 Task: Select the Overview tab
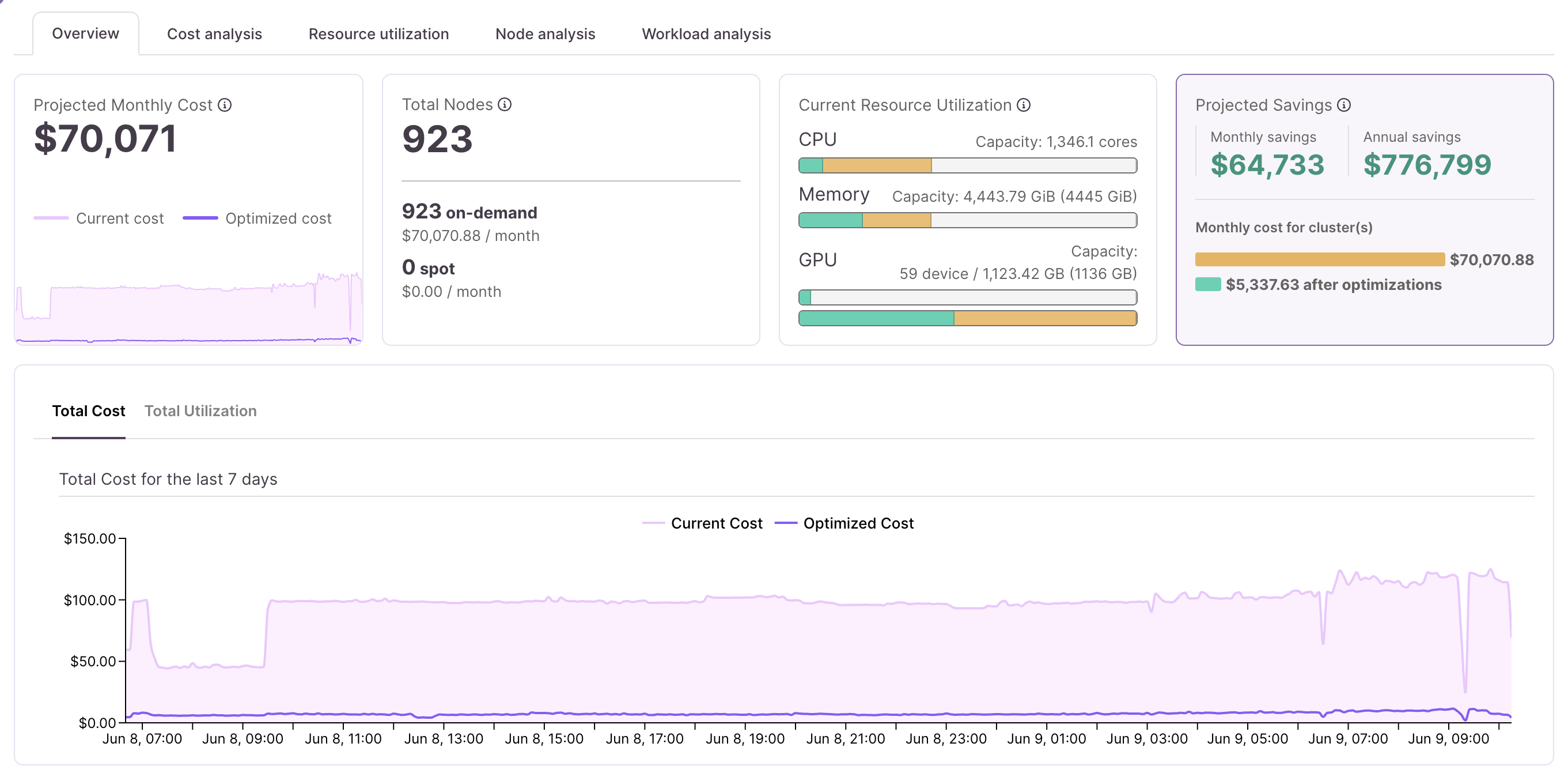pyautogui.click(x=85, y=33)
